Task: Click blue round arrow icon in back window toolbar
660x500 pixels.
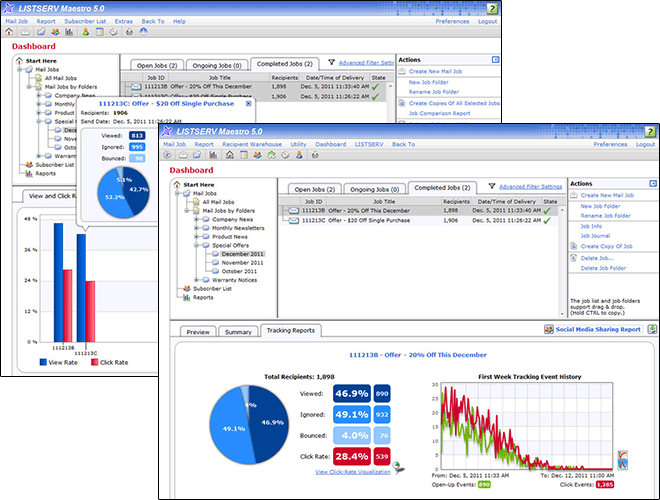Action: tap(144, 32)
